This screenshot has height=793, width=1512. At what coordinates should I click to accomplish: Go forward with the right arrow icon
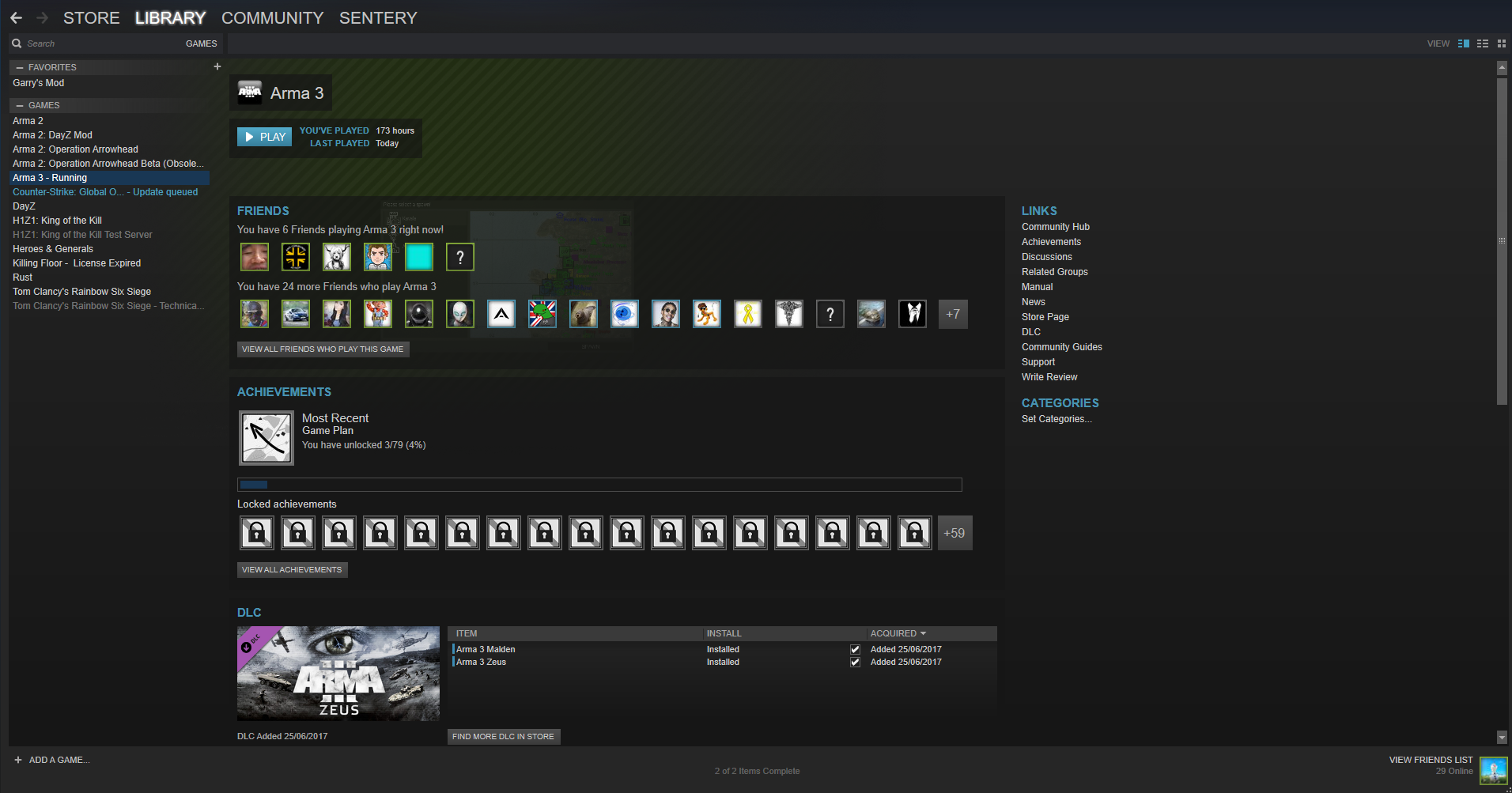pyautogui.click(x=42, y=17)
